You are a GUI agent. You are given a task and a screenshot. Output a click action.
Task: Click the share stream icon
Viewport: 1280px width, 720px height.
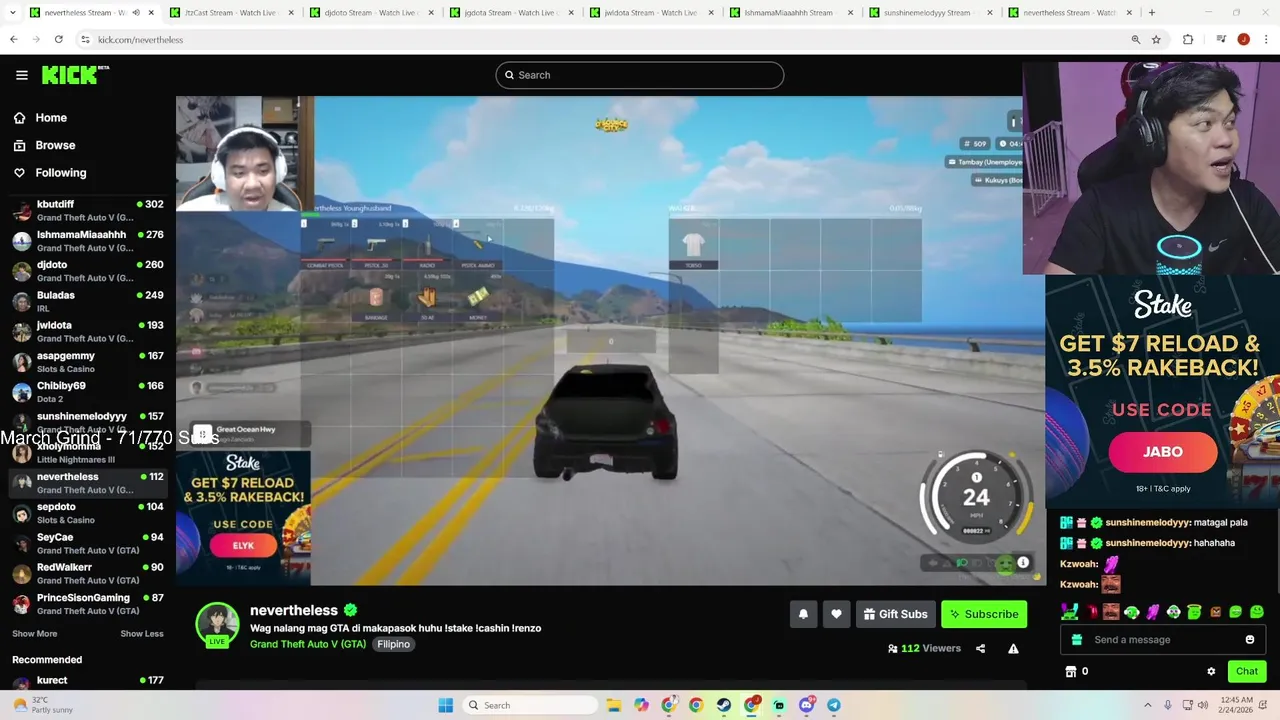980,649
